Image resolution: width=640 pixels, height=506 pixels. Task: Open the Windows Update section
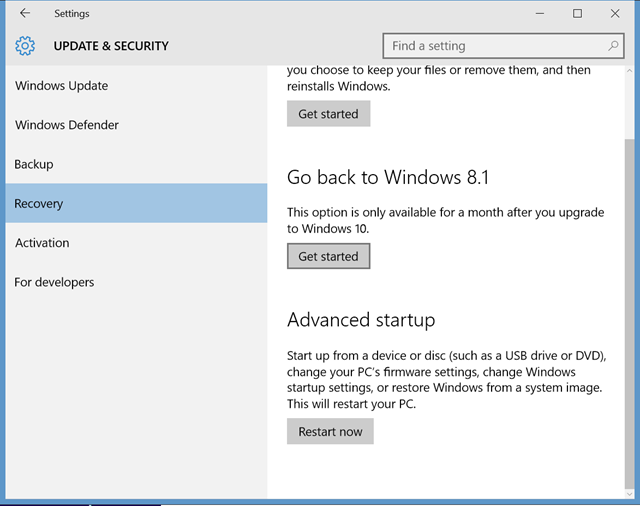click(x=136, y=86)
